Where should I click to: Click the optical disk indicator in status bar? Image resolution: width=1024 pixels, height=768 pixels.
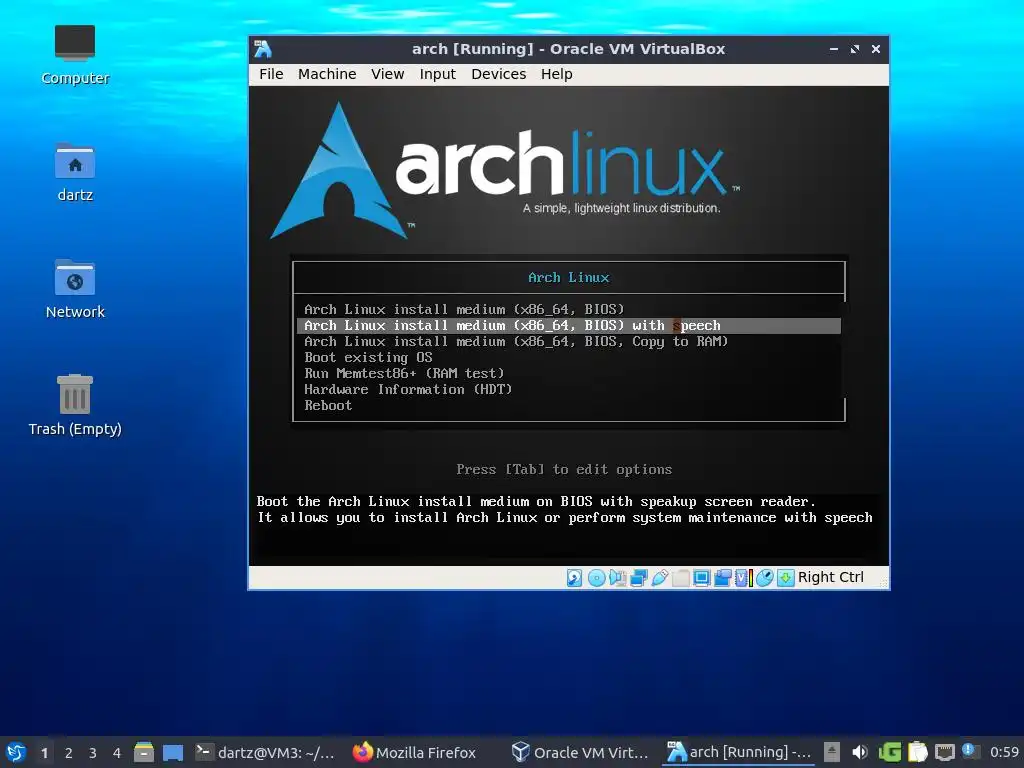tap(596, 578)
